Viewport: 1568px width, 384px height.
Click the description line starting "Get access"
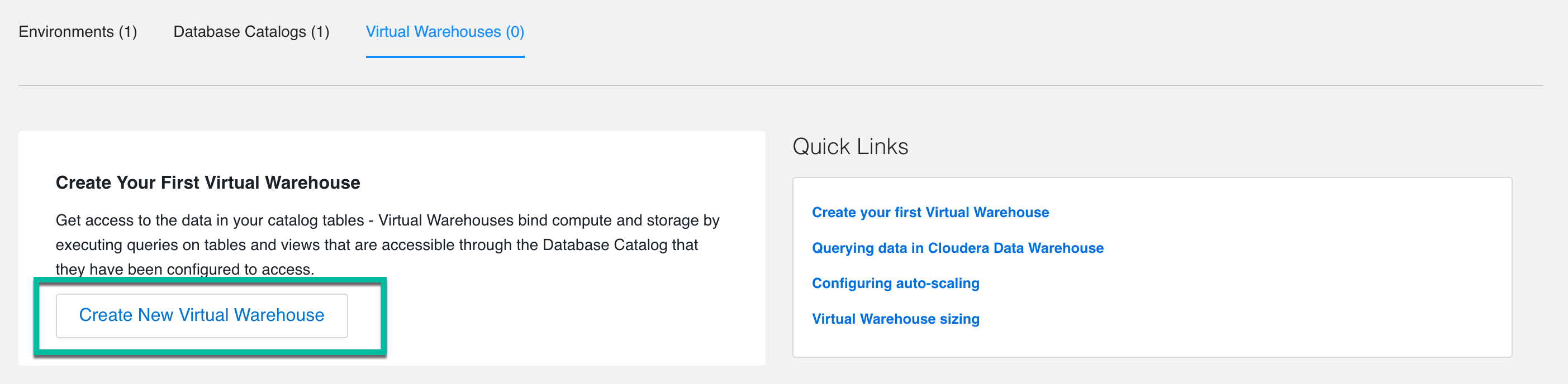(387, 220)
